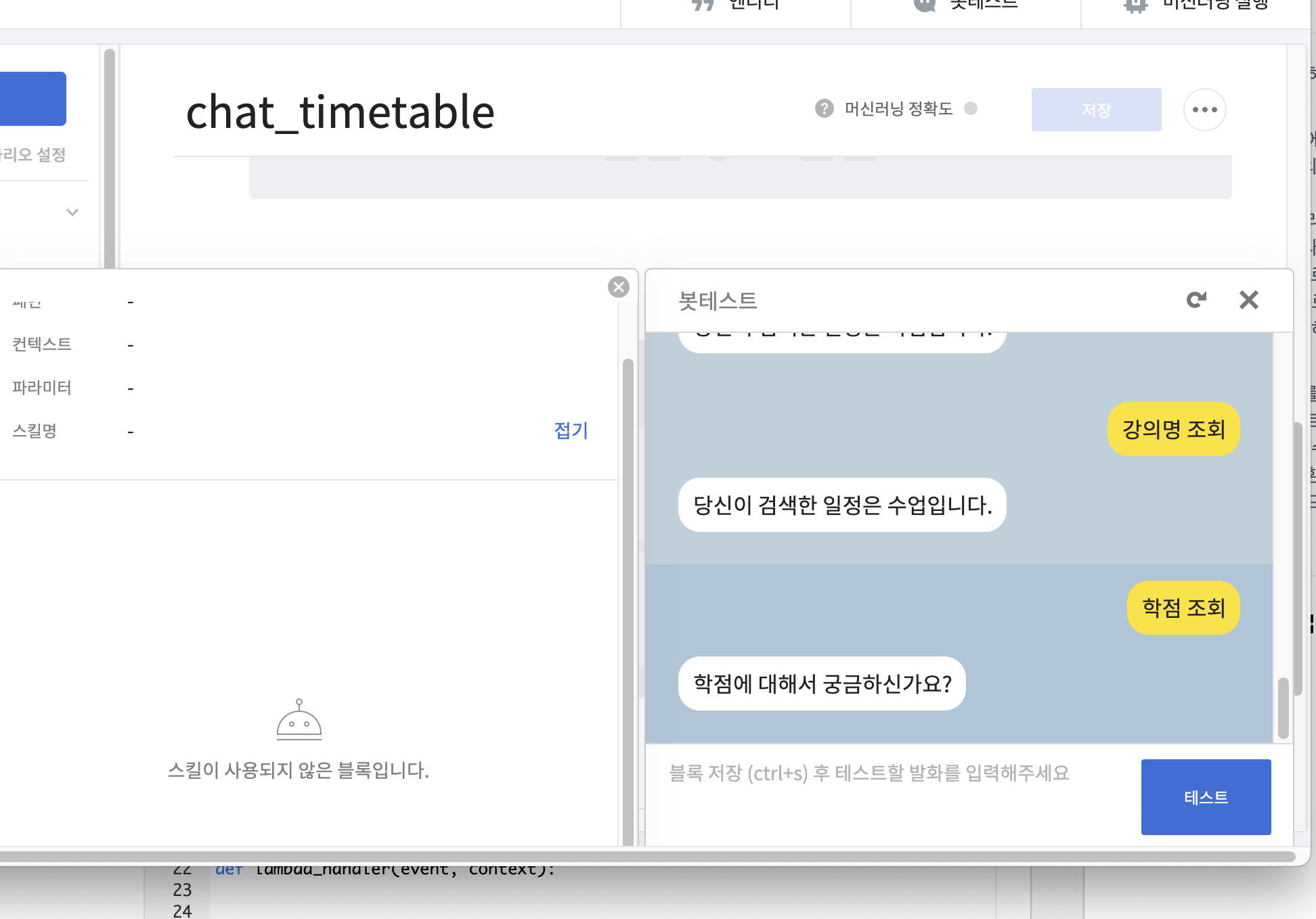
Task: Click the 머신러닝 정확도 status dot
Action: (971, 108)
